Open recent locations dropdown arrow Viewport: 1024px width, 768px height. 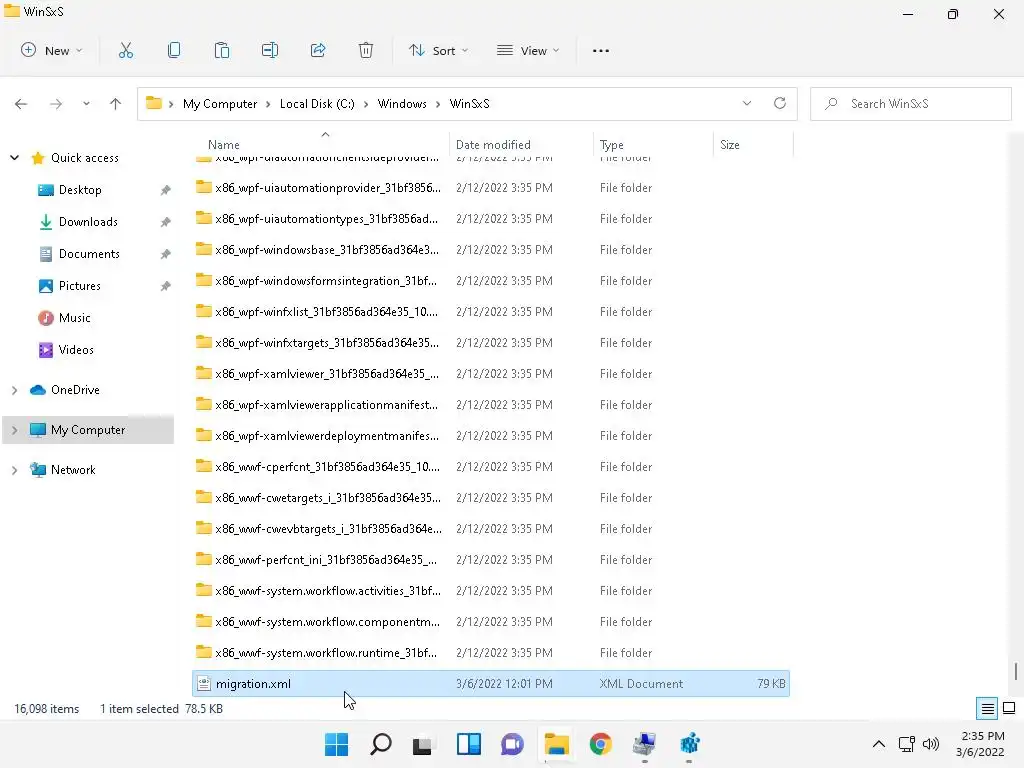point(86,104)
